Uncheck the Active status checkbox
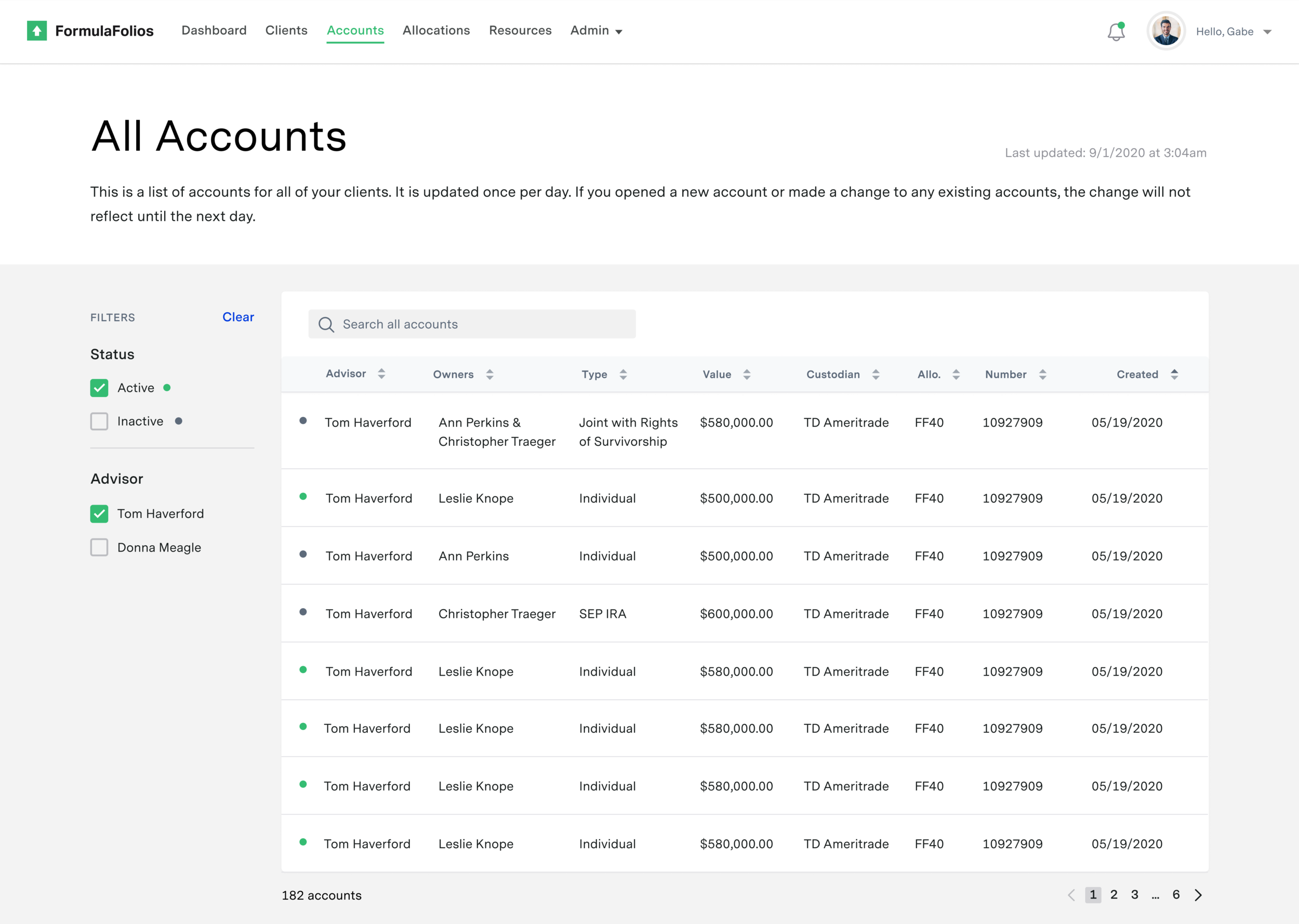 pyautogui.click(x=99, y=388)
